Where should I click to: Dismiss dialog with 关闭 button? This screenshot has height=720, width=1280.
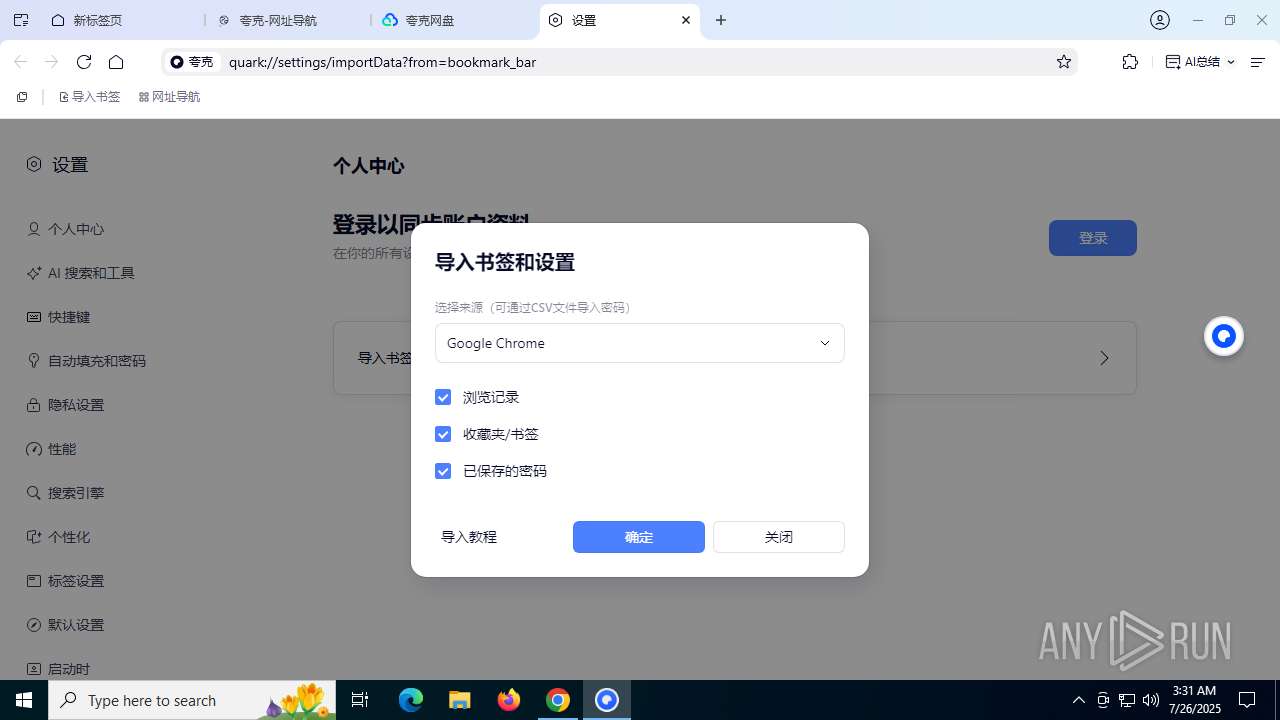(779, 537)
